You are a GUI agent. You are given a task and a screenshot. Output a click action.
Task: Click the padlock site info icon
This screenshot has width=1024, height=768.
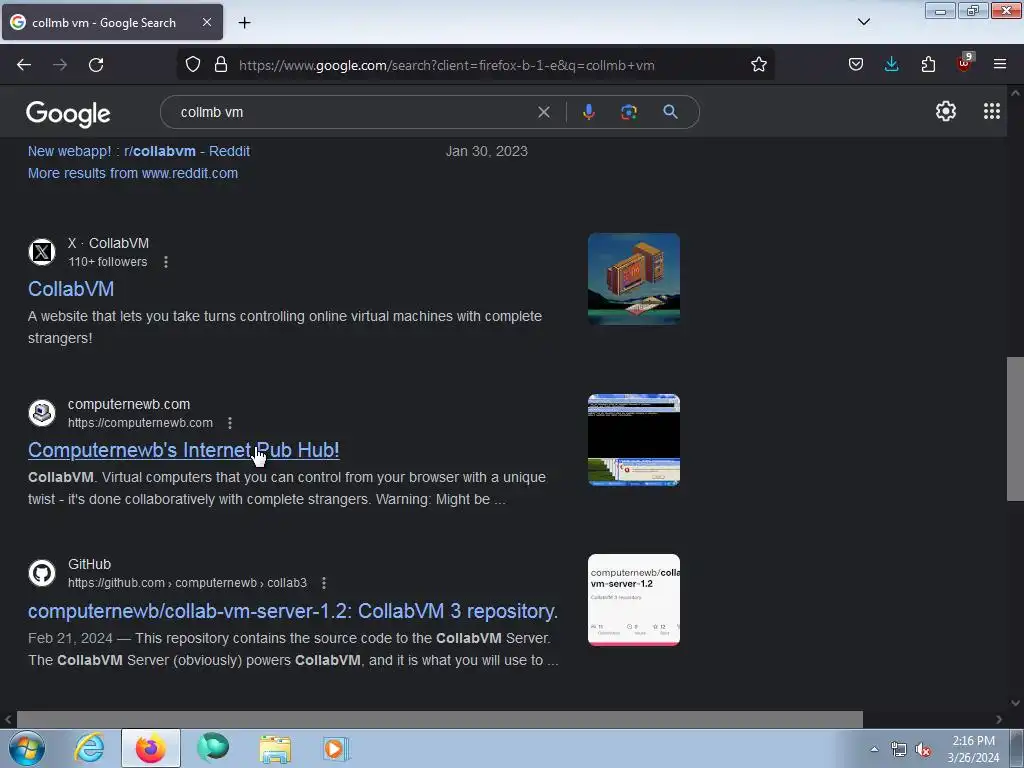pyautogui.click(x=221, y=65)
